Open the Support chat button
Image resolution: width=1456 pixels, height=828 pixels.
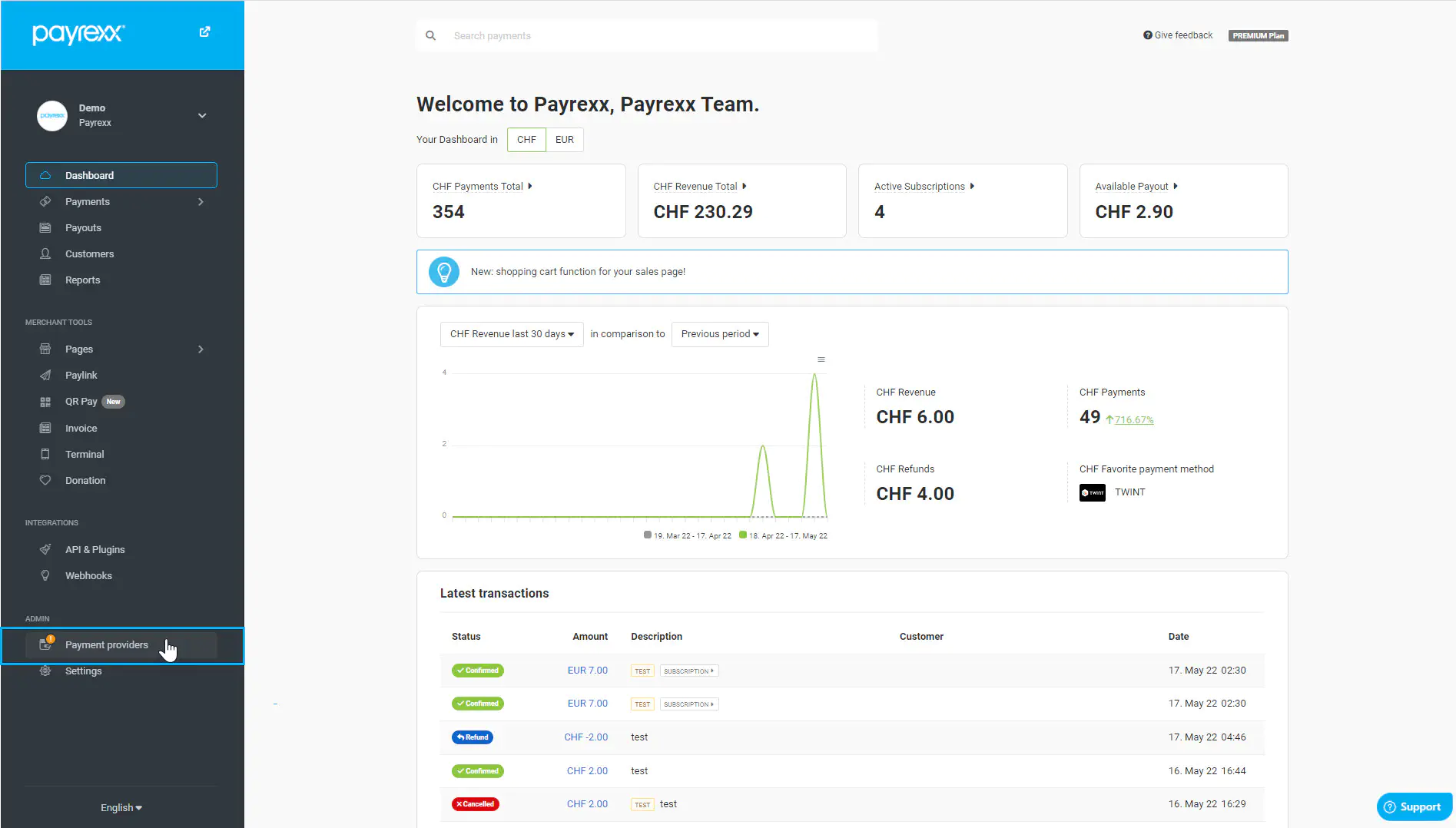pos(1413,806)
